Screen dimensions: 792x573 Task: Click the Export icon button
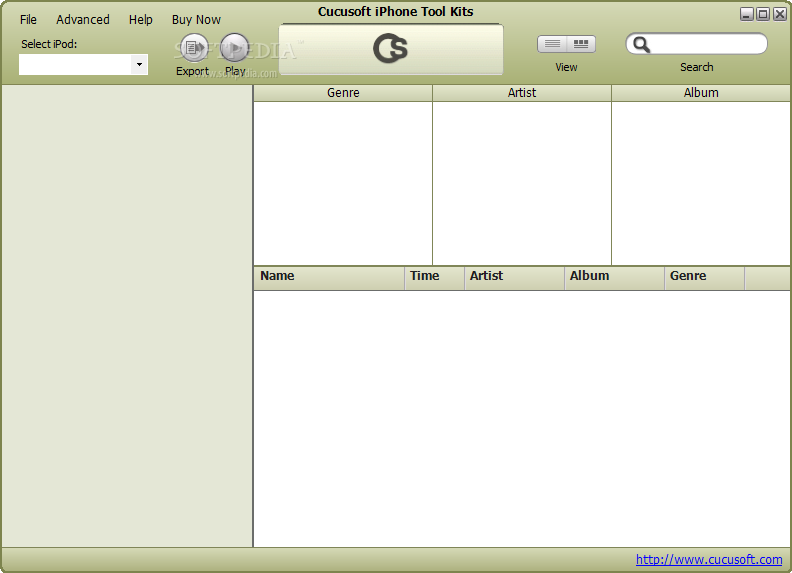(x=194, y=48)
